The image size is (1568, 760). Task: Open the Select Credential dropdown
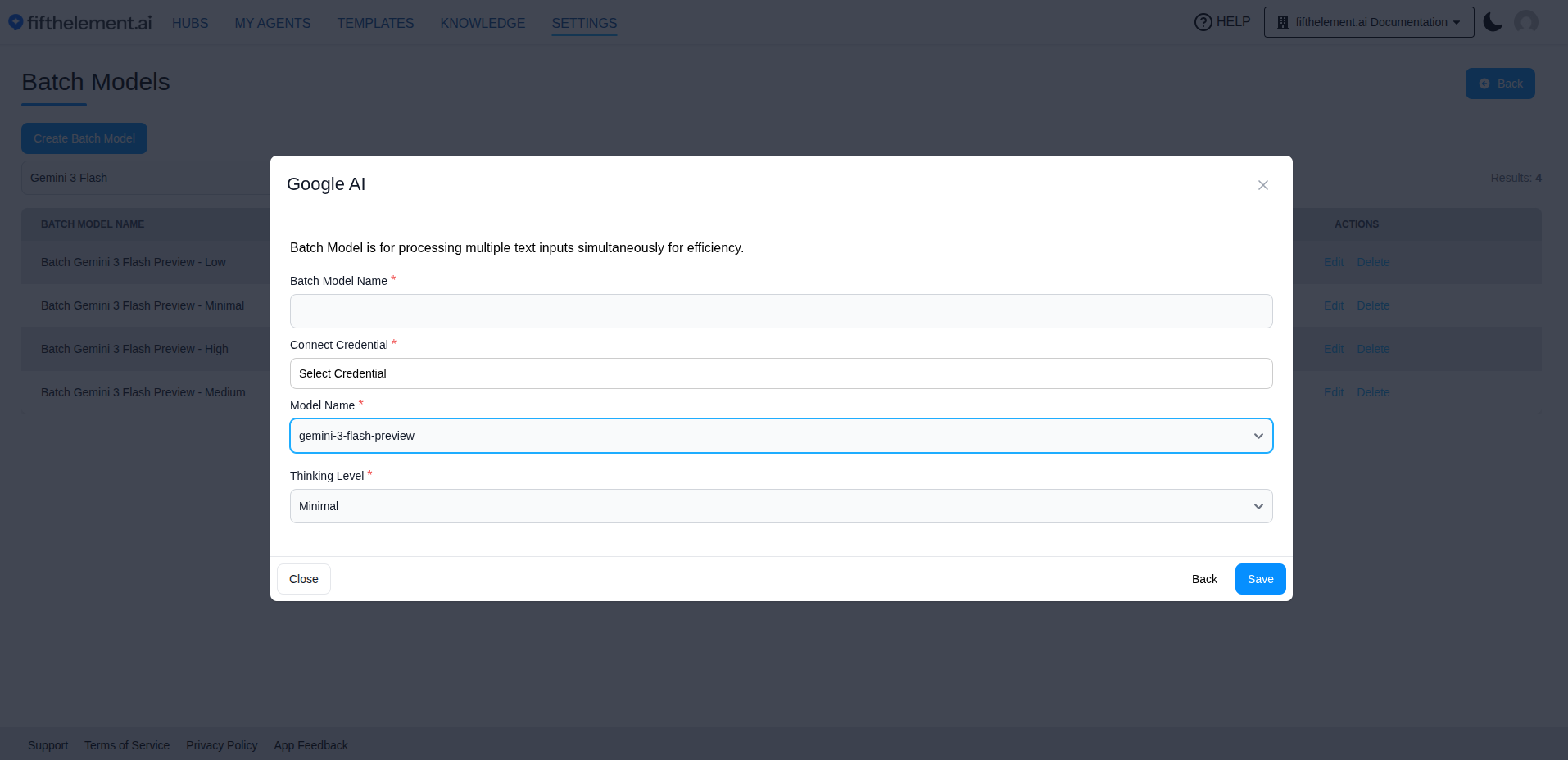[782, 373]
